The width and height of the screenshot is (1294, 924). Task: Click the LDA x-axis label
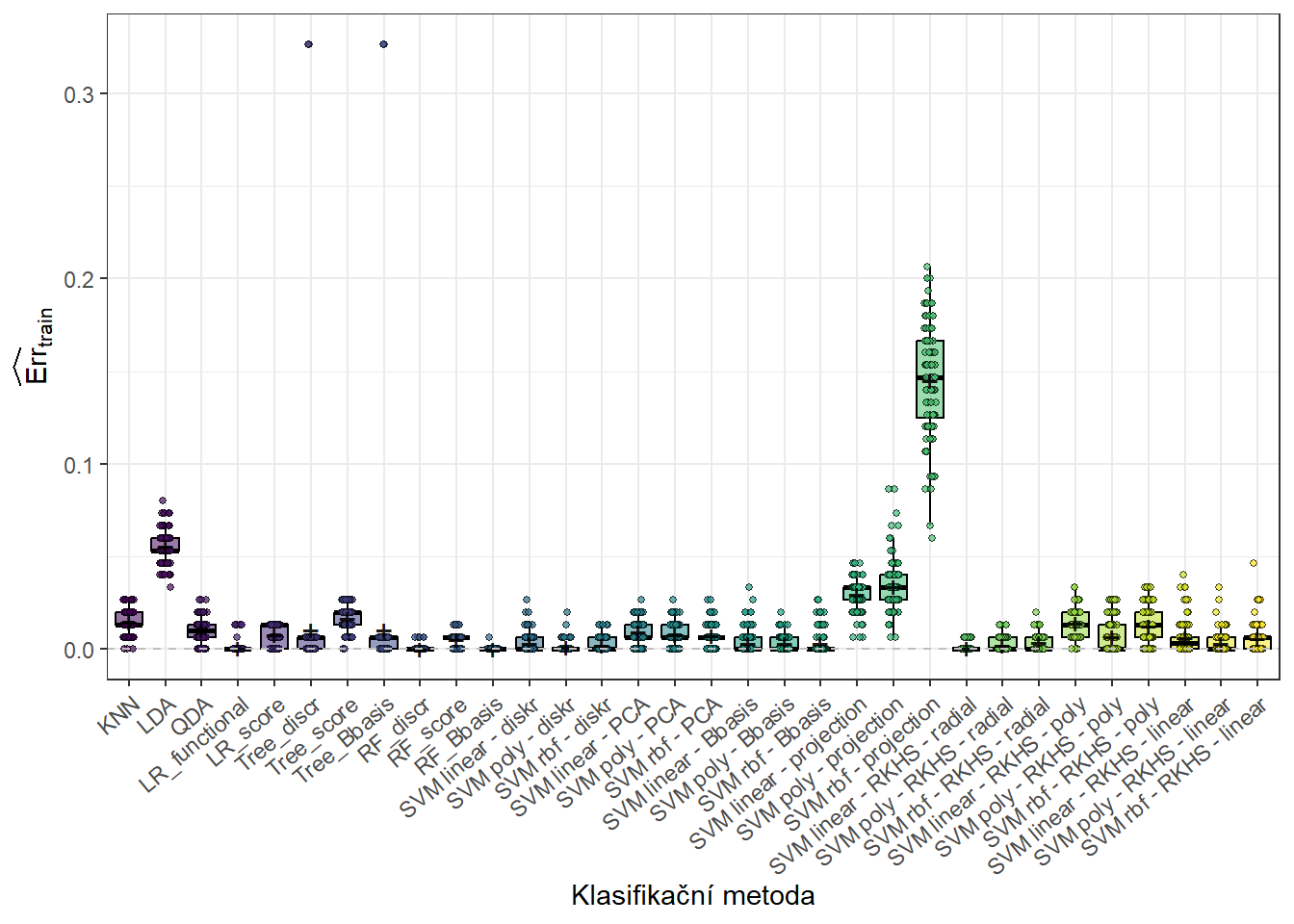[157, 716]
